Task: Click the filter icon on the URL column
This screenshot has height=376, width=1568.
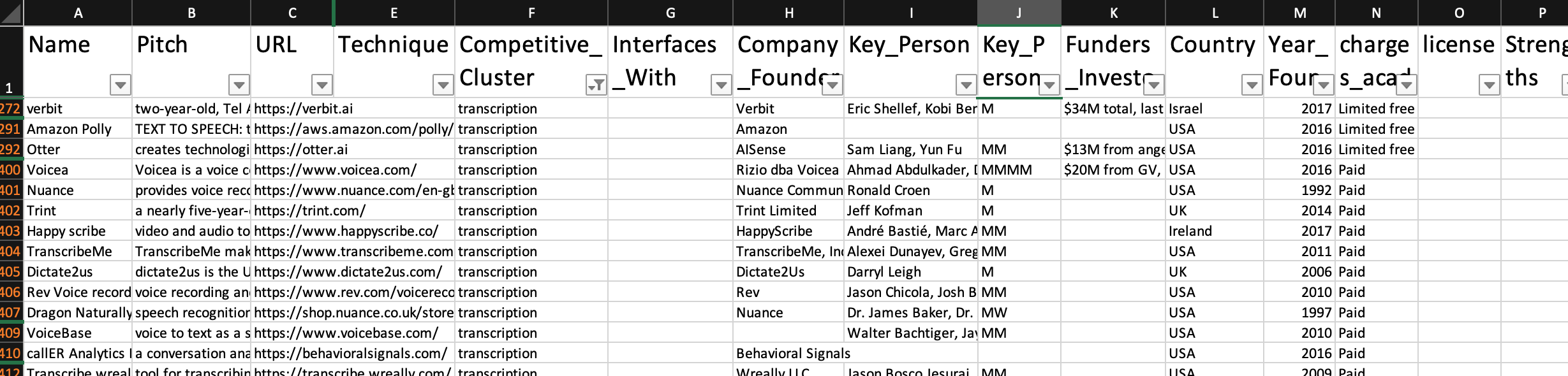Action: click(x=322, y=83)
